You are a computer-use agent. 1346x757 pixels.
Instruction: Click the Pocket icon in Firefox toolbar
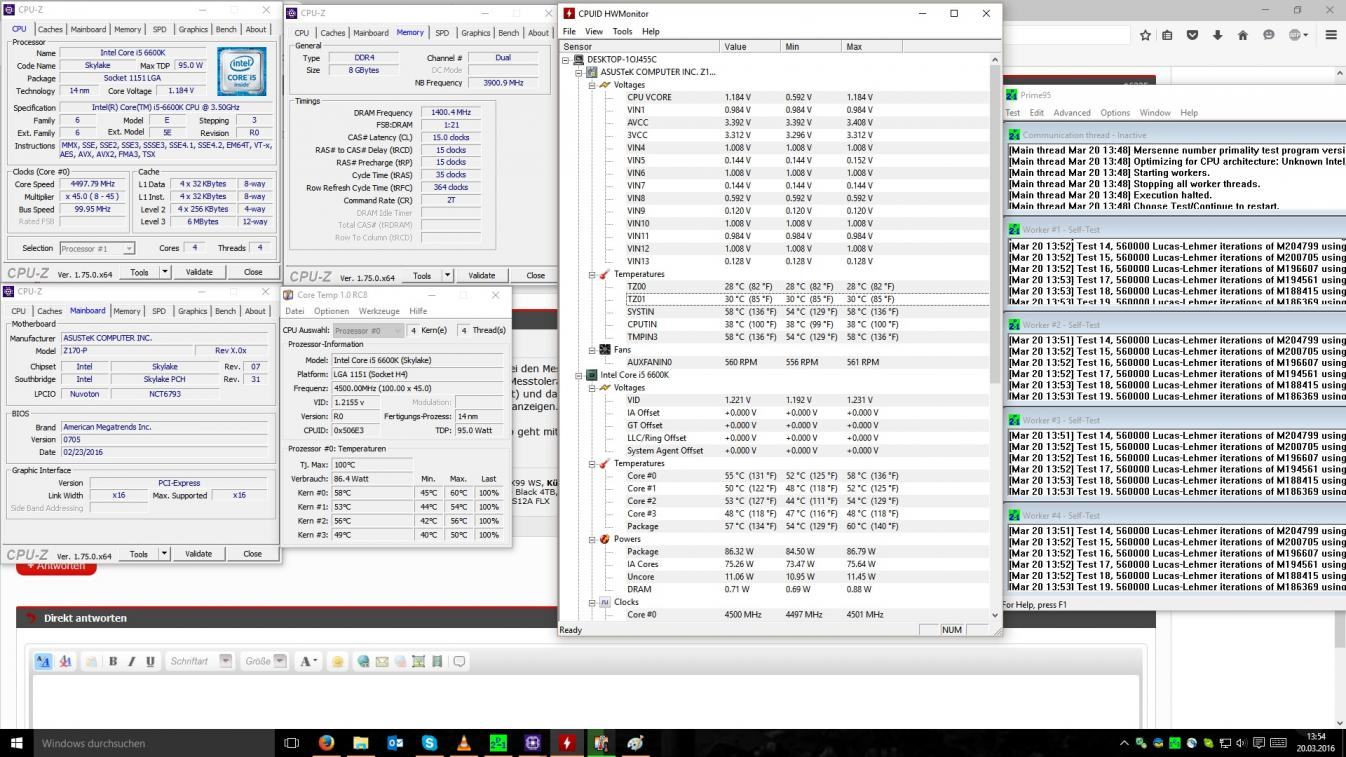point(1192,35)
